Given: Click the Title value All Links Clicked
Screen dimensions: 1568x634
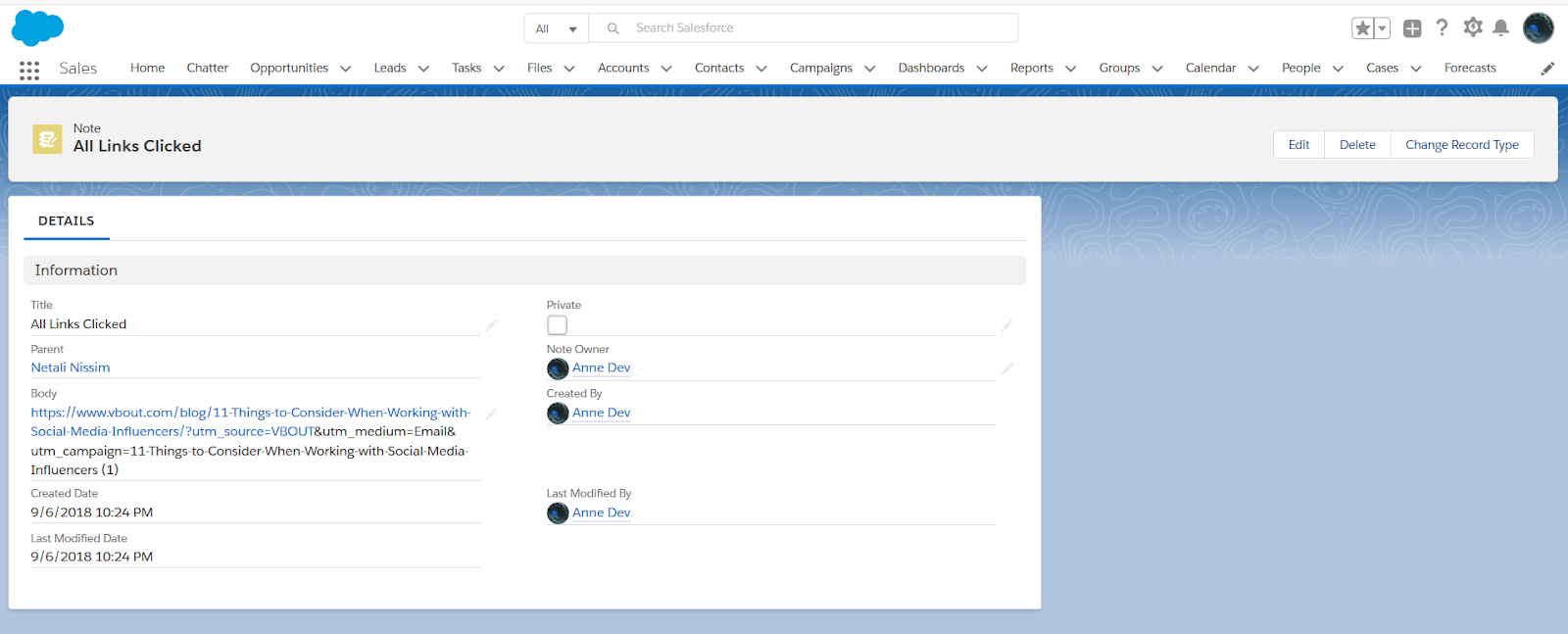Looking at the screenshot, I should tap(78, 324).
